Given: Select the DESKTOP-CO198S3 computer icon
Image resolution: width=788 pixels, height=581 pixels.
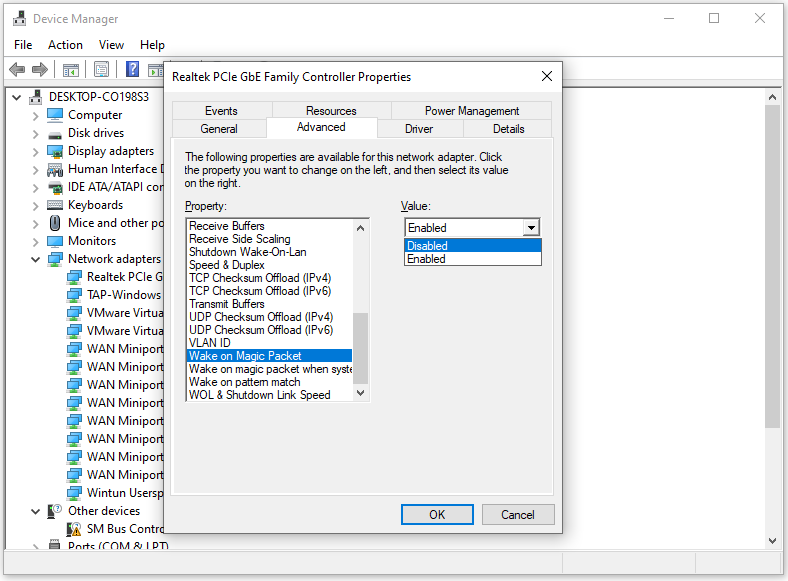Looking at the screenshot, I should coord(36,97).
